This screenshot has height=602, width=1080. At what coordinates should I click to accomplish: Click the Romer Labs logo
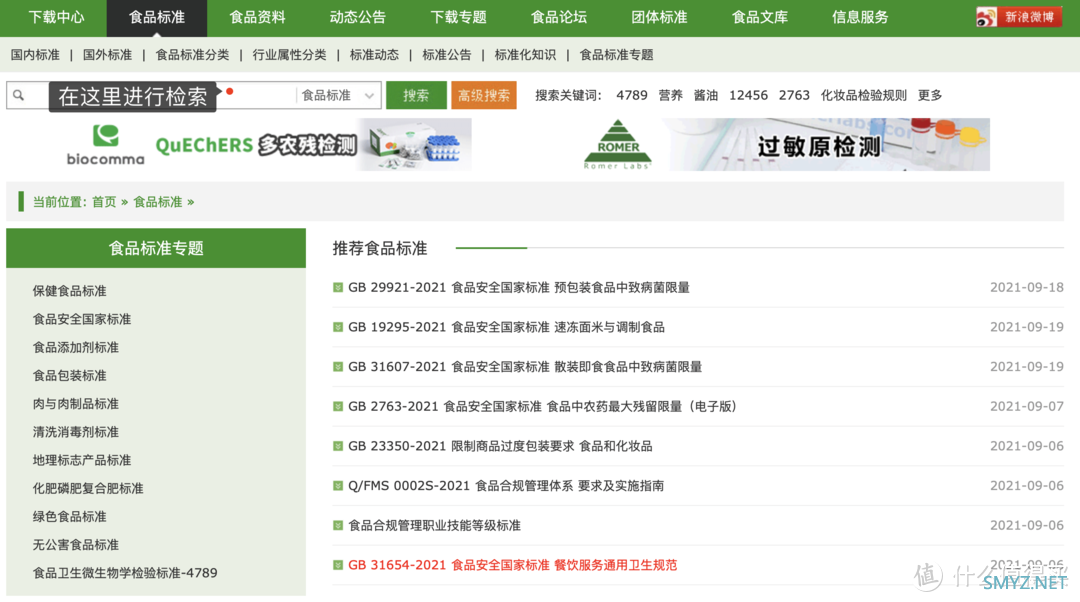tap(617, 145)
